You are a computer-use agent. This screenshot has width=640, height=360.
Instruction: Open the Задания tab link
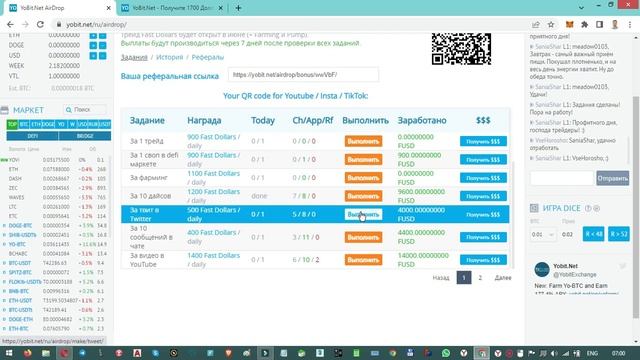134,57
